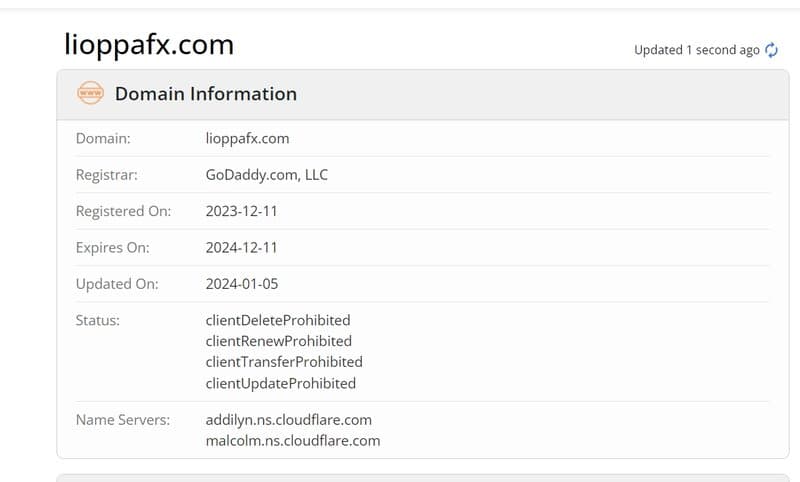Viewport: 800px width, 482px height.
Task: Click the clientTransferProhibited status
Action: point(284,362)
